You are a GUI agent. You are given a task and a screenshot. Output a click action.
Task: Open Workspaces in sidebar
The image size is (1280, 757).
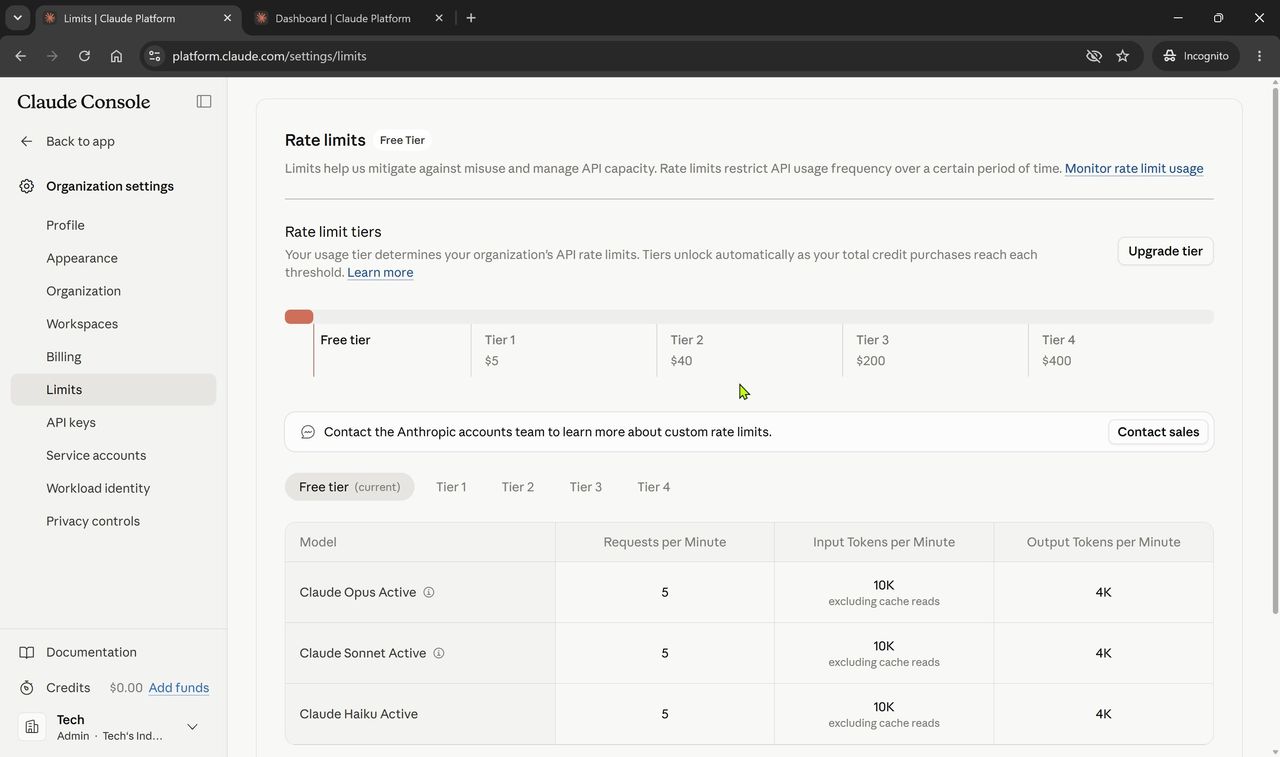pyautogui.click(x=113, y=324)
